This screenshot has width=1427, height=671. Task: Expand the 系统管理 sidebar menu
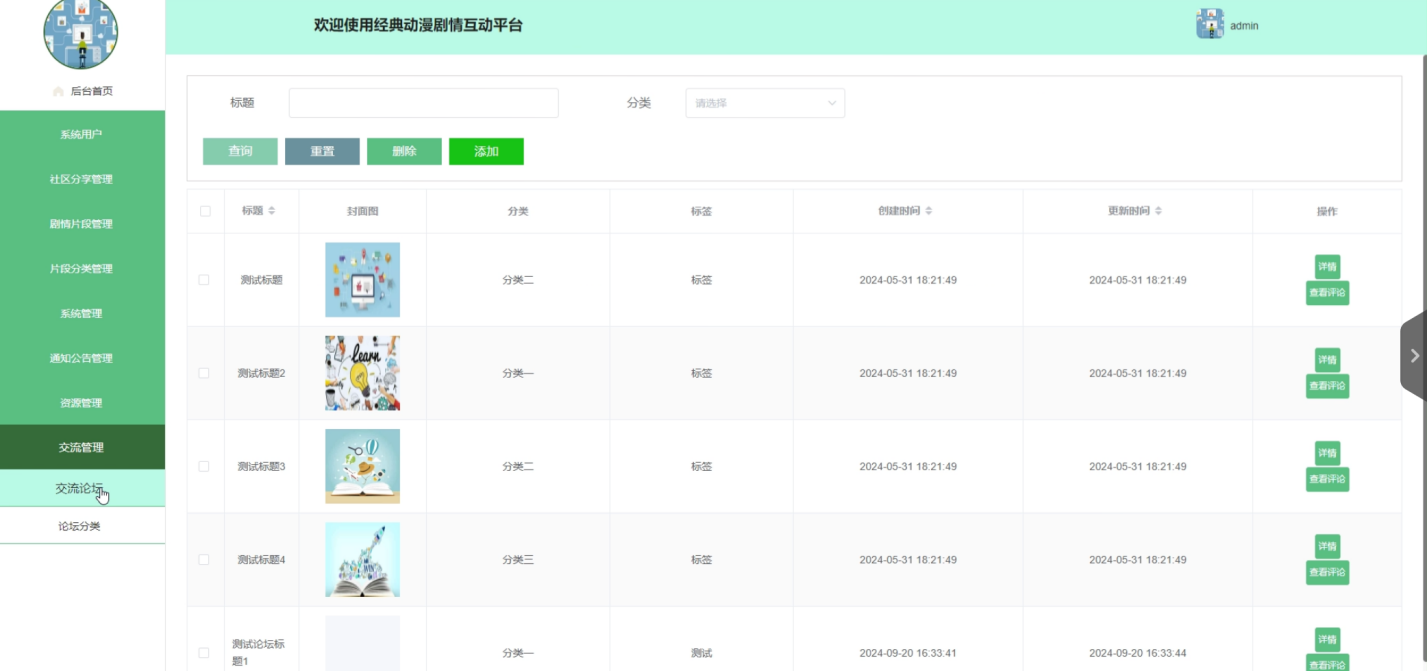click(82, 313)
